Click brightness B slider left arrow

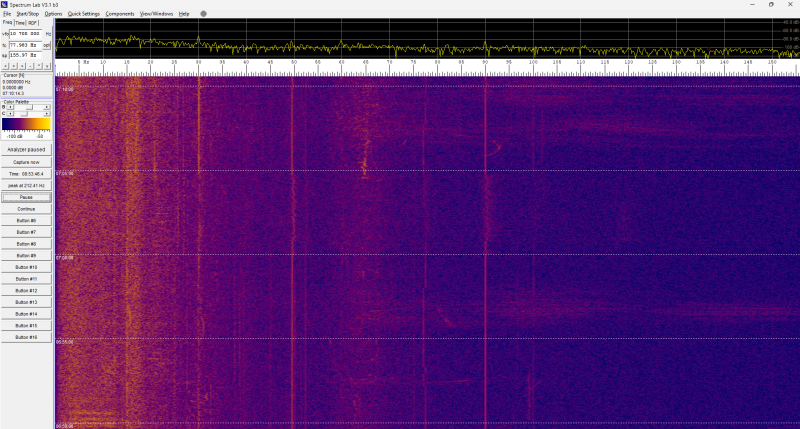tap(10, 107)
